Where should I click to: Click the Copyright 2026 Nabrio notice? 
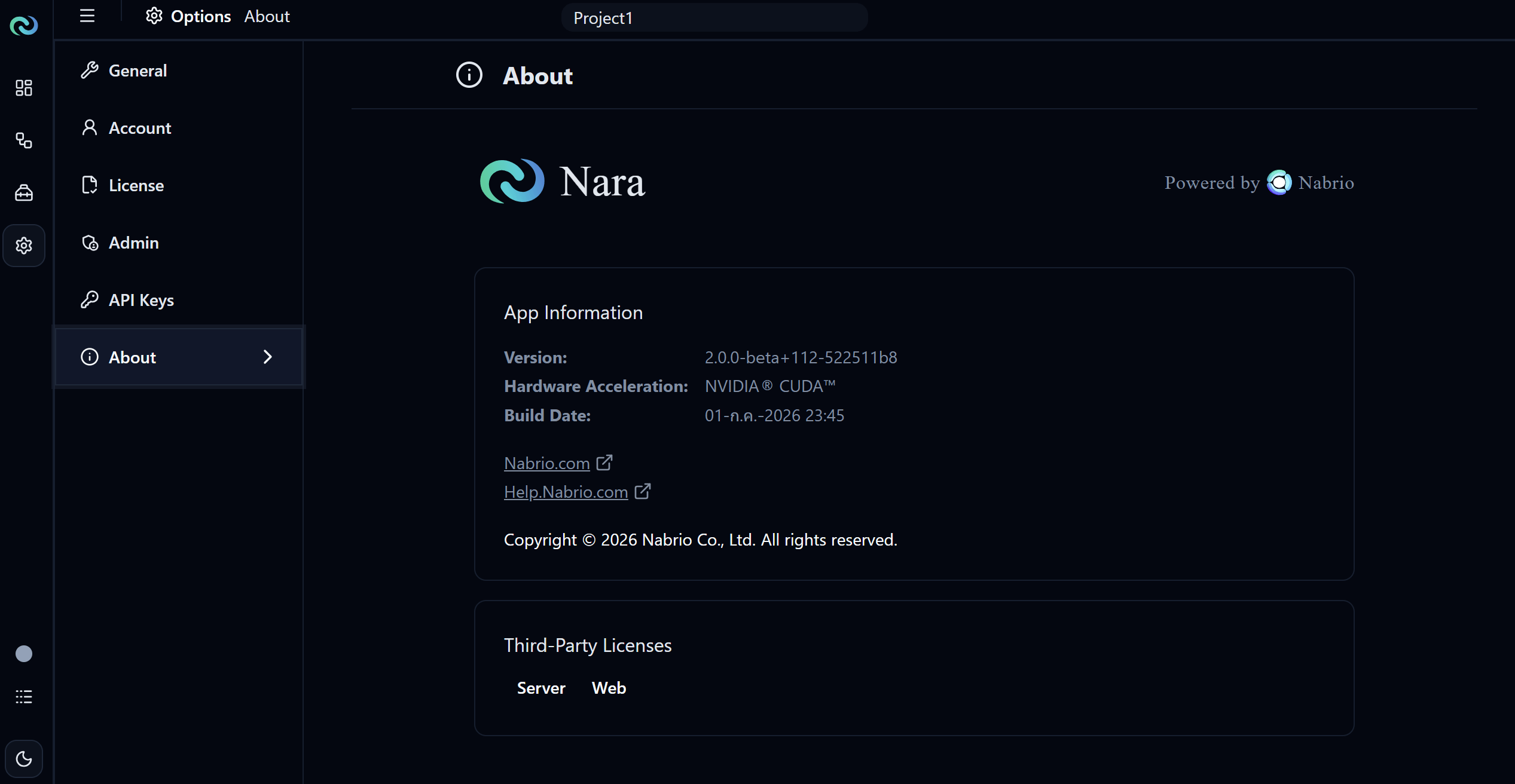pos(701,540)
